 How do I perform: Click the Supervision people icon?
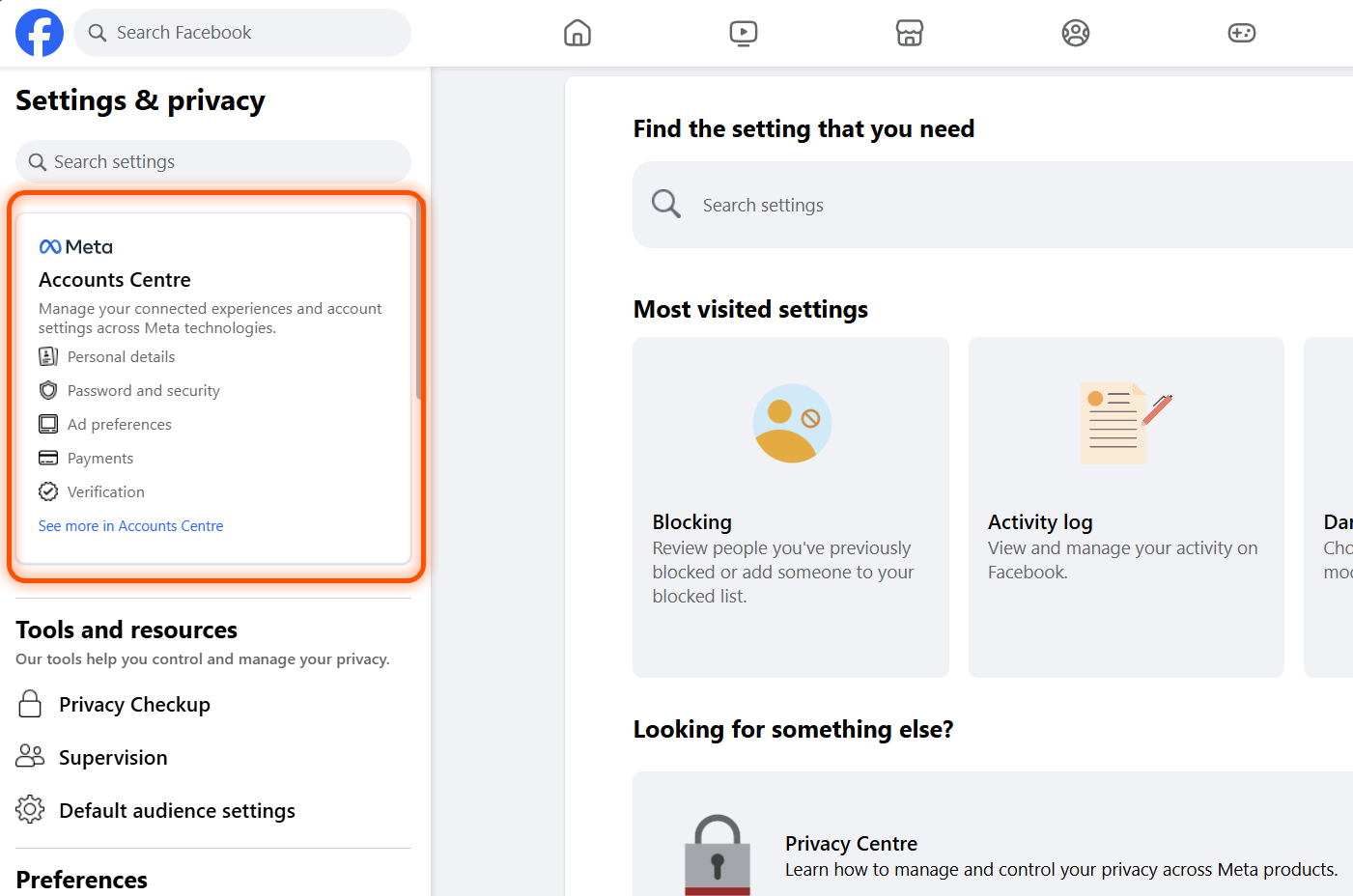[x=30, y=757]
